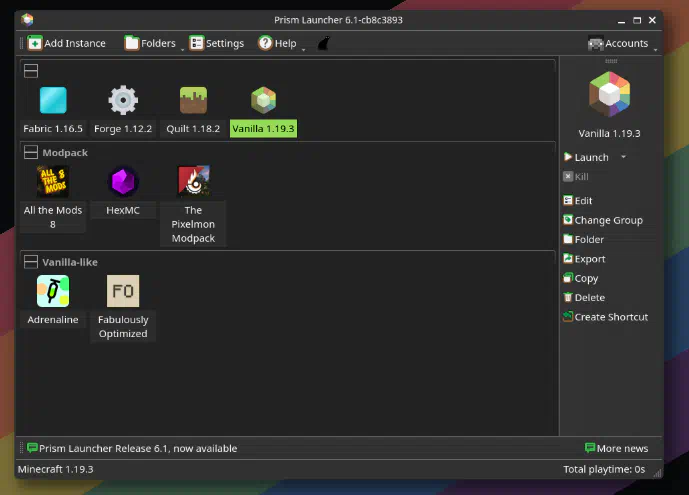Screen dimensions: 689x495
Task: Select the Quilt 1.18.2 grass block icon
Action: point(193,100)
